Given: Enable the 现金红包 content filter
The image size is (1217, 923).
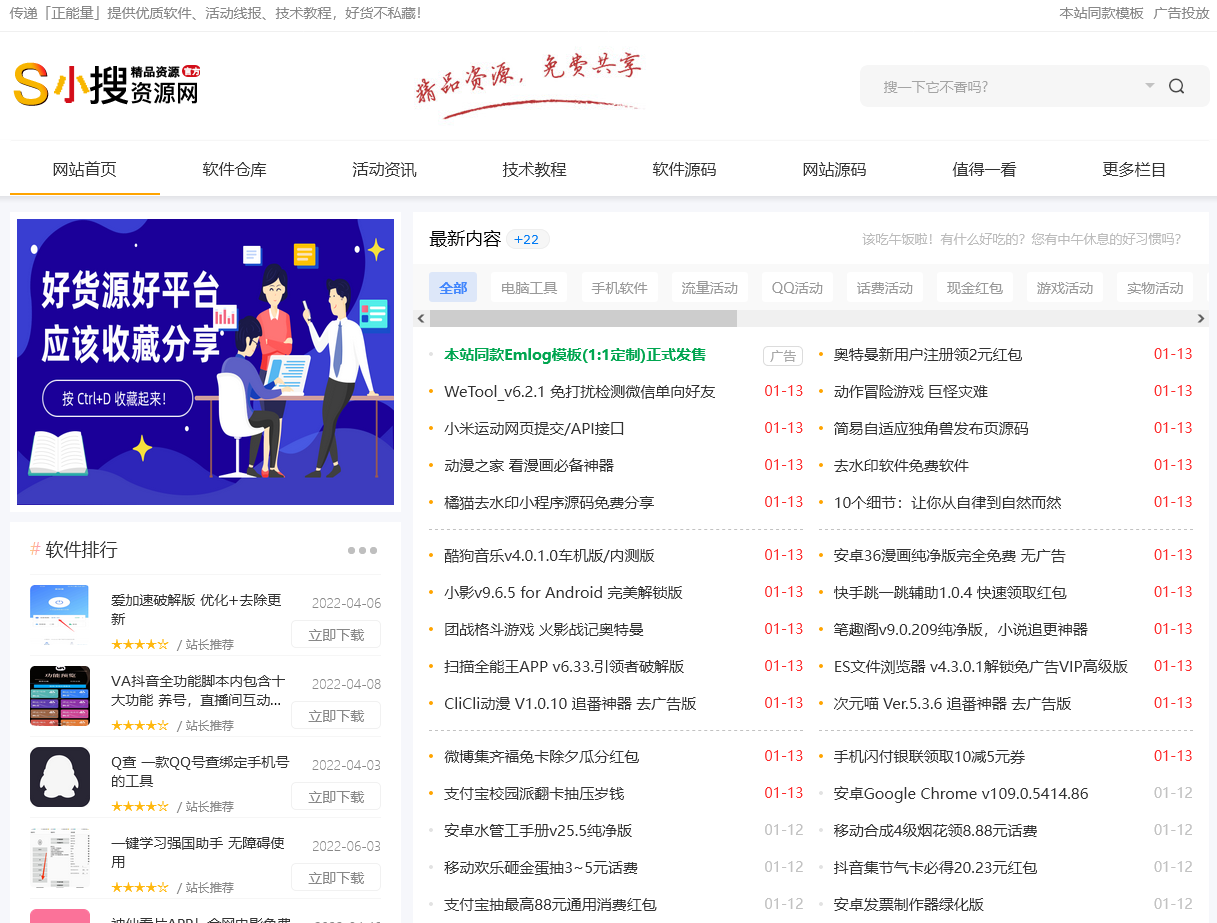Looking at the screenshot, I should pos(975,287).
